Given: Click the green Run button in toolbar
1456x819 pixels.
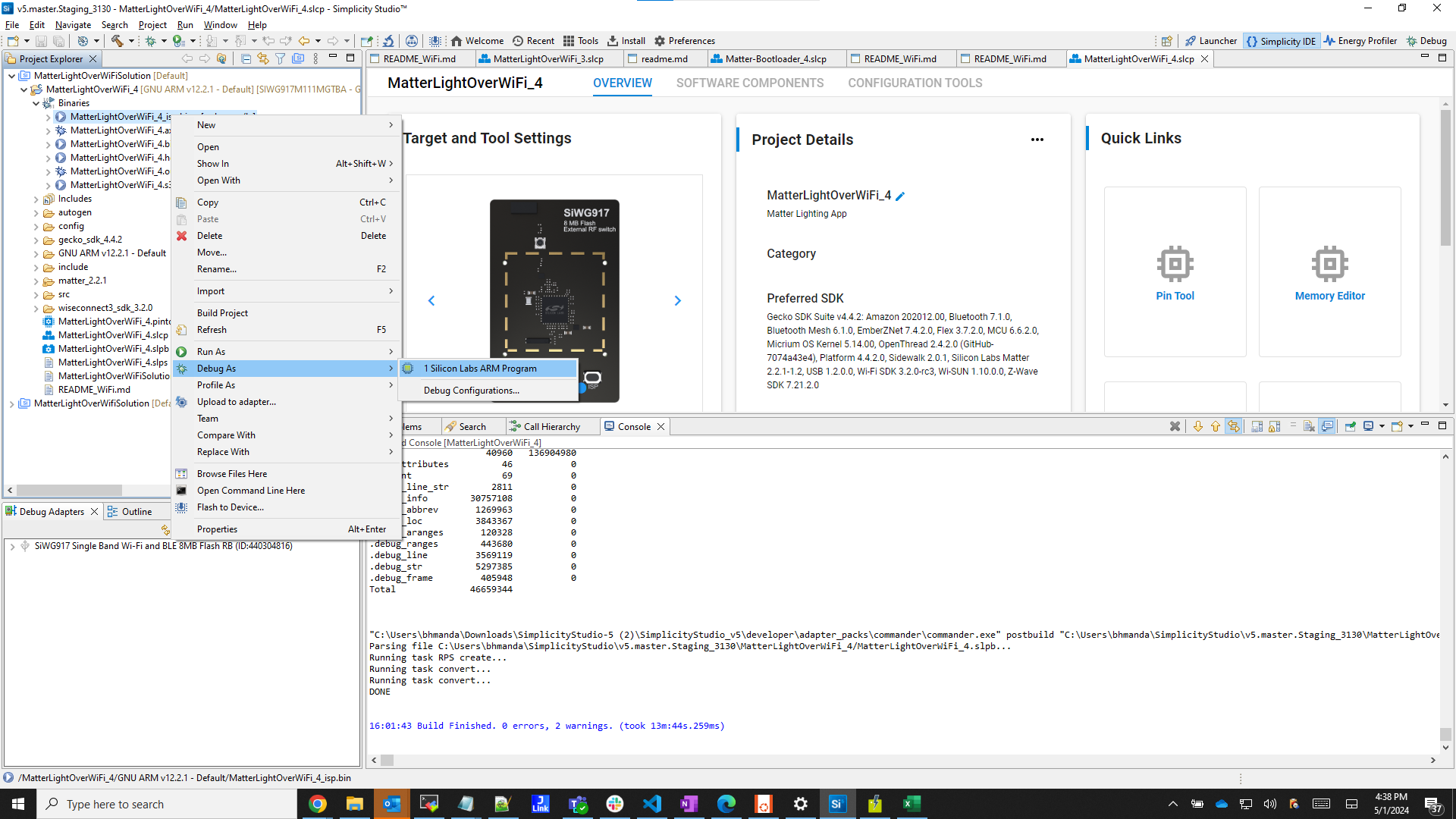Looking at the screenshot, I should tap(178, 41).
